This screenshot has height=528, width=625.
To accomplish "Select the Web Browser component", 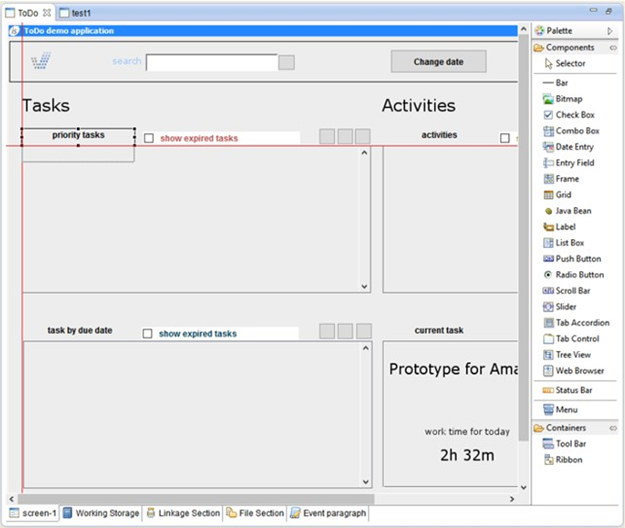I will [x=579, y=371].
